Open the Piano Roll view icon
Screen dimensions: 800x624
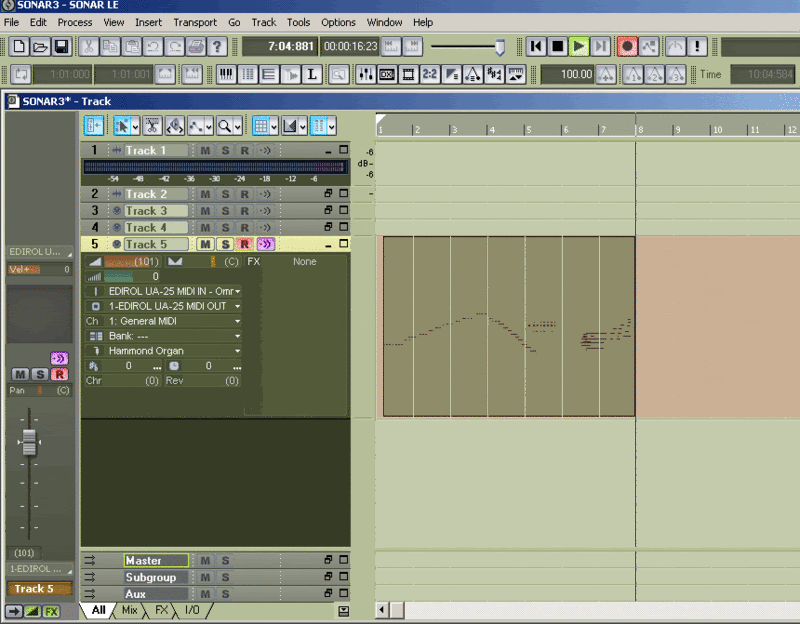(x=226, y=74)
